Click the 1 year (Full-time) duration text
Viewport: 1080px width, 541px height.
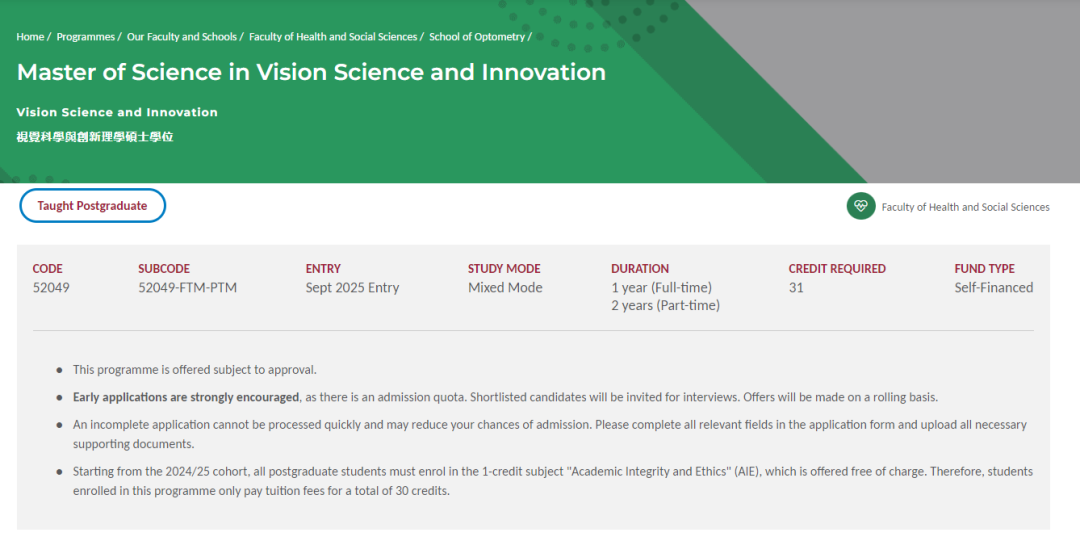(x=661, y=287)
